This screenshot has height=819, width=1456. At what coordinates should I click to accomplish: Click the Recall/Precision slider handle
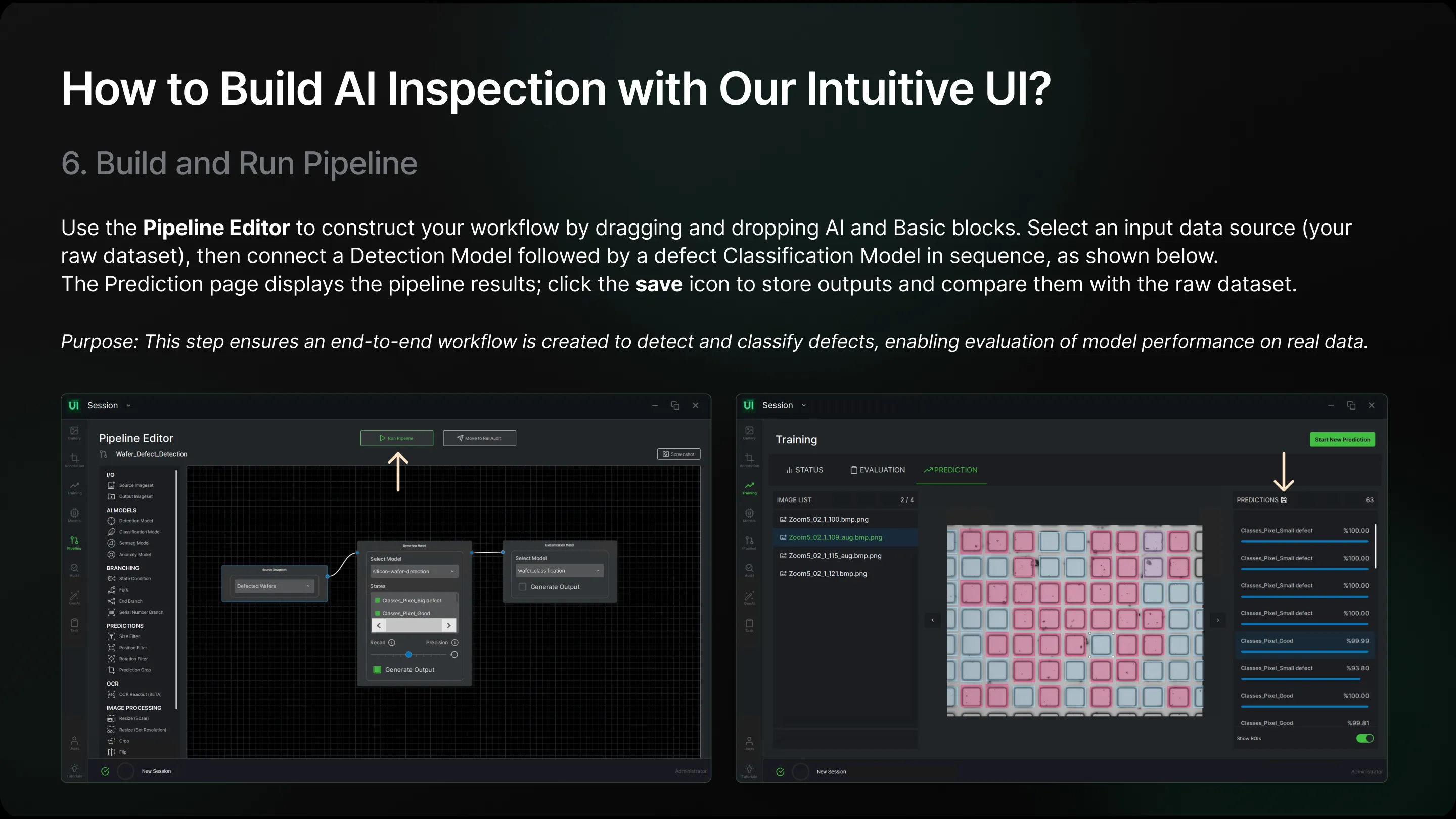pos(408,655)
